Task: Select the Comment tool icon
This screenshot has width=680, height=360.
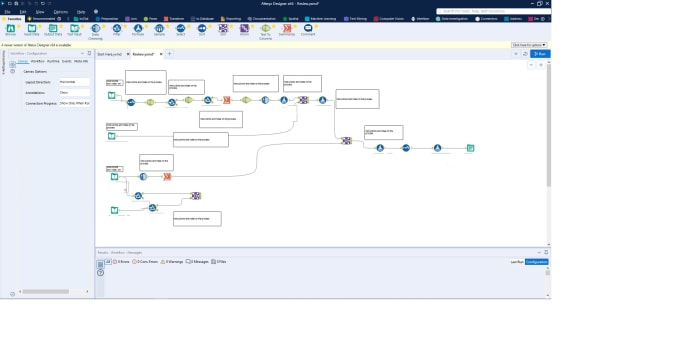Action: (x=308, y=29)
